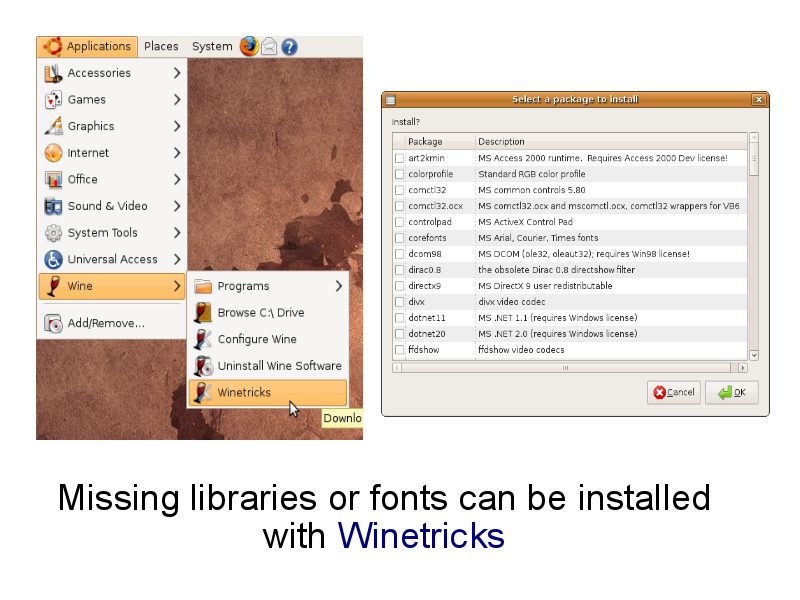
Task: Click the Accessories category icon
Action: tap(53, 73)
